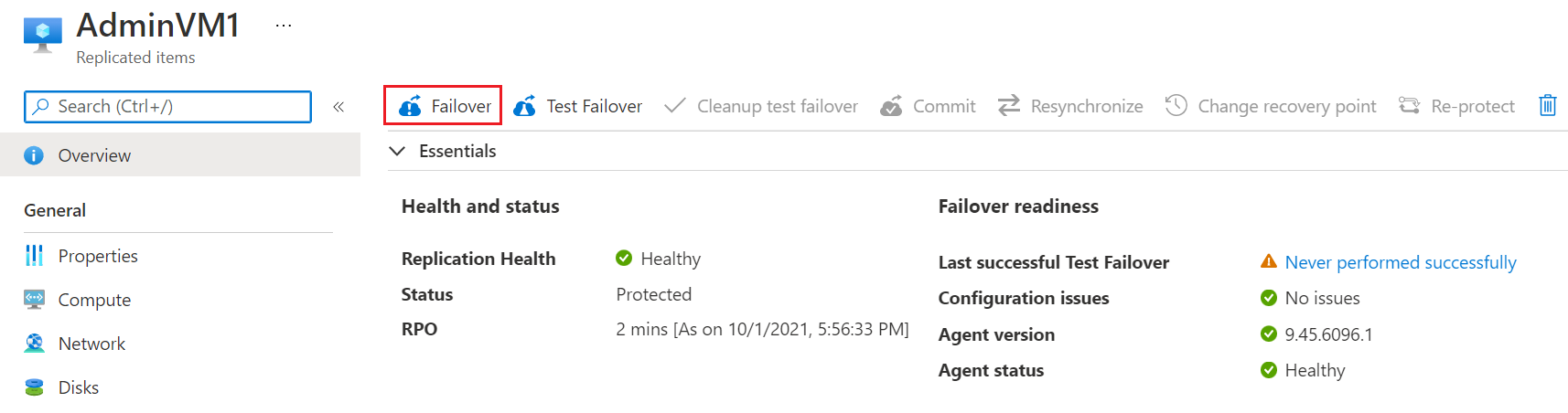Click the Change recovery point clock icon

1176,106
